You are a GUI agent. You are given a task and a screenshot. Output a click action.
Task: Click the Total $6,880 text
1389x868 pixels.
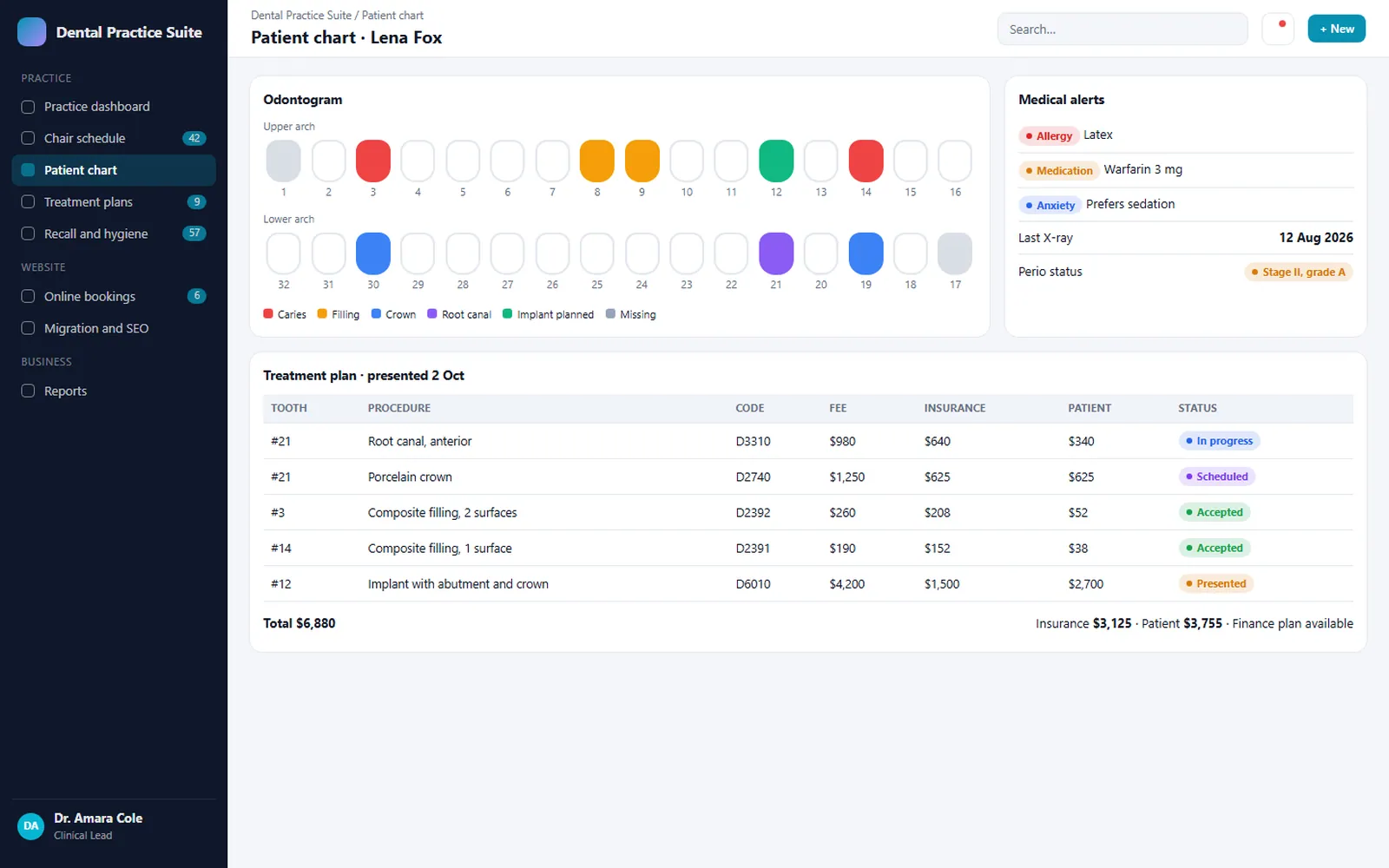tap(300, 623)
